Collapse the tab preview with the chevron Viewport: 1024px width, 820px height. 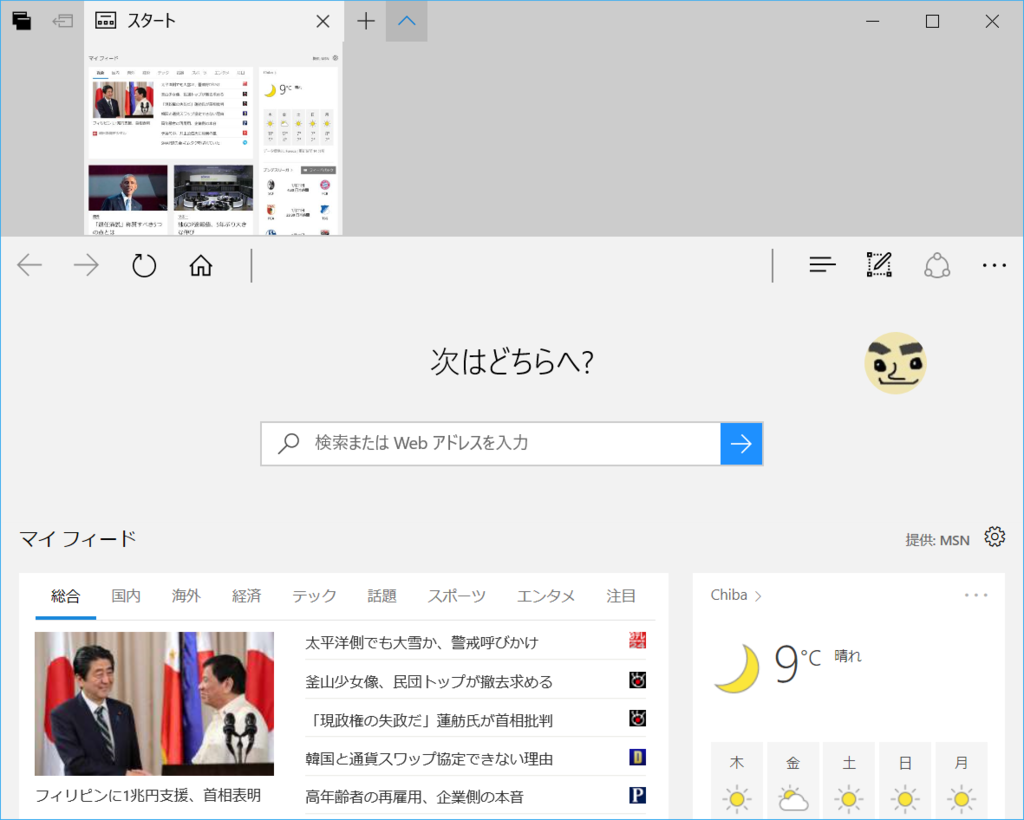(x=406, y=21)
